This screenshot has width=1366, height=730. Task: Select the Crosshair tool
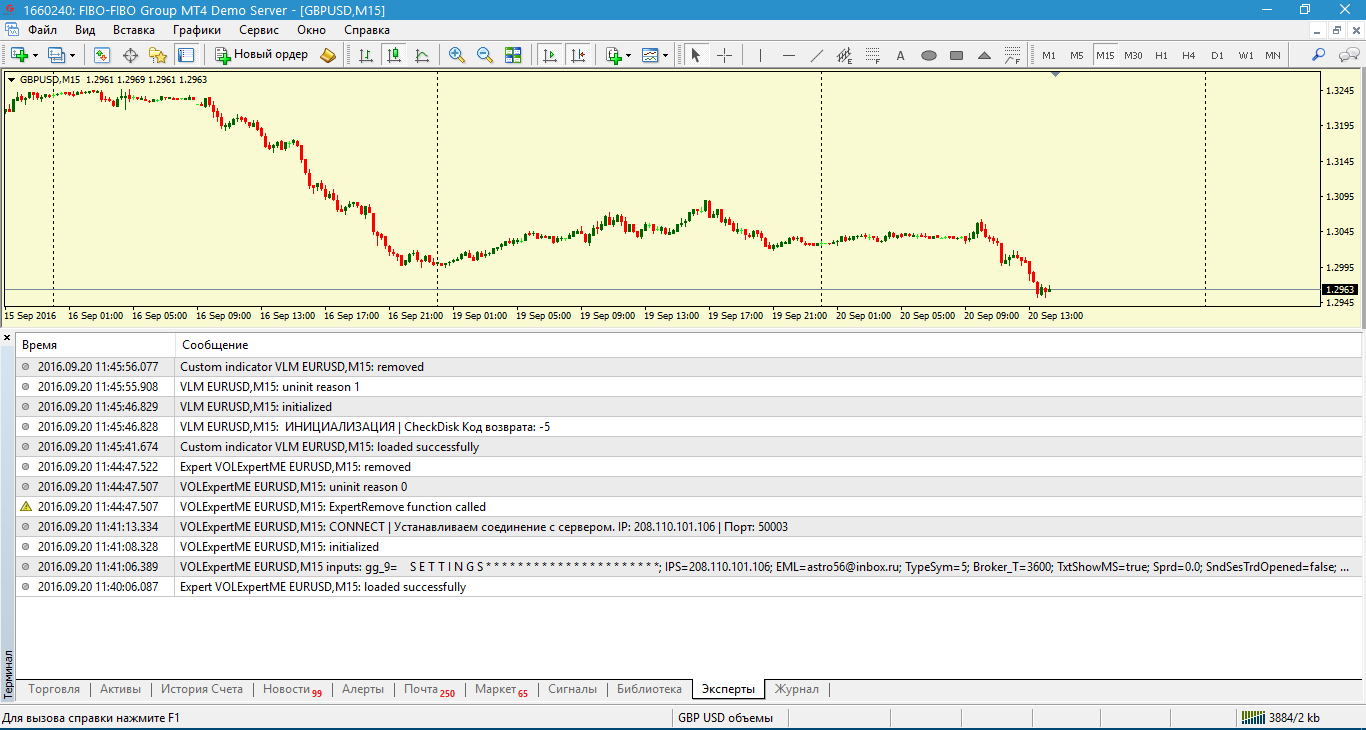(x=725, y=55)
